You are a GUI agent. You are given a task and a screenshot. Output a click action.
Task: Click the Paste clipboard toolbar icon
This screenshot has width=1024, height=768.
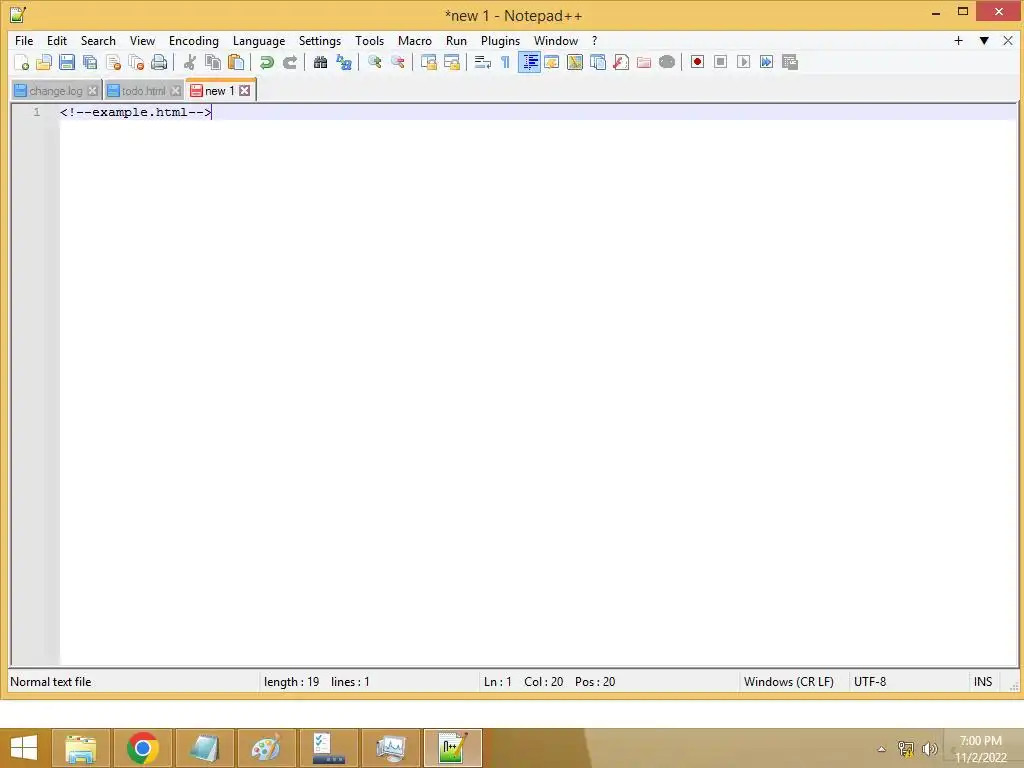pos(236,62)
